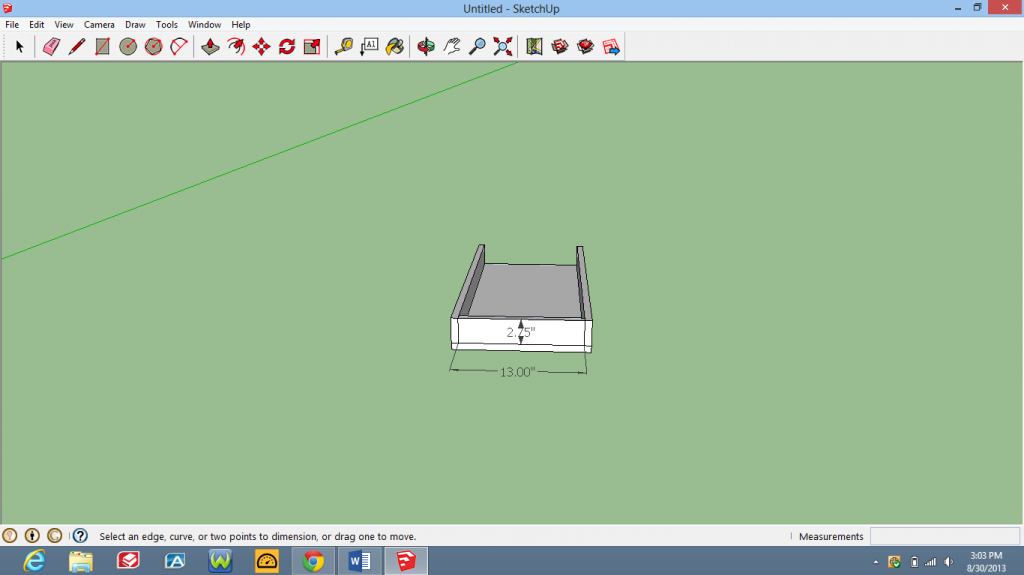The height and width of the screenshot is (575, 1024).
Task: Pick the Scale tool
Action: pyautogui.click(x=312, y=46)
